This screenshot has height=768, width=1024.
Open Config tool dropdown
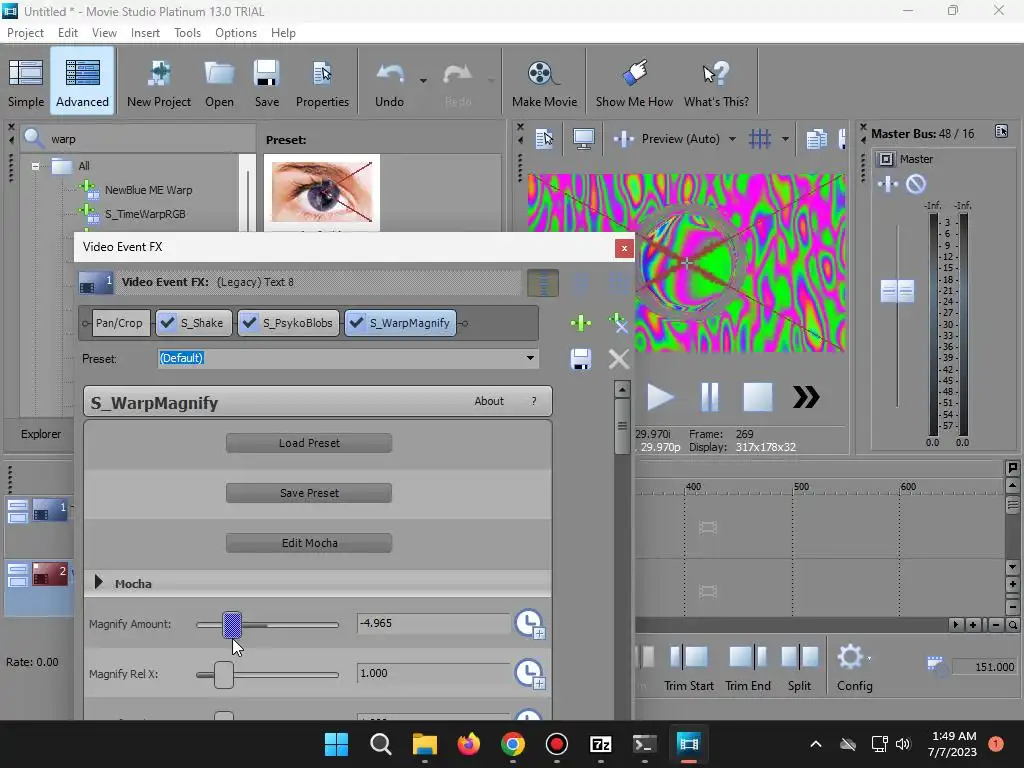click(870, 659)
